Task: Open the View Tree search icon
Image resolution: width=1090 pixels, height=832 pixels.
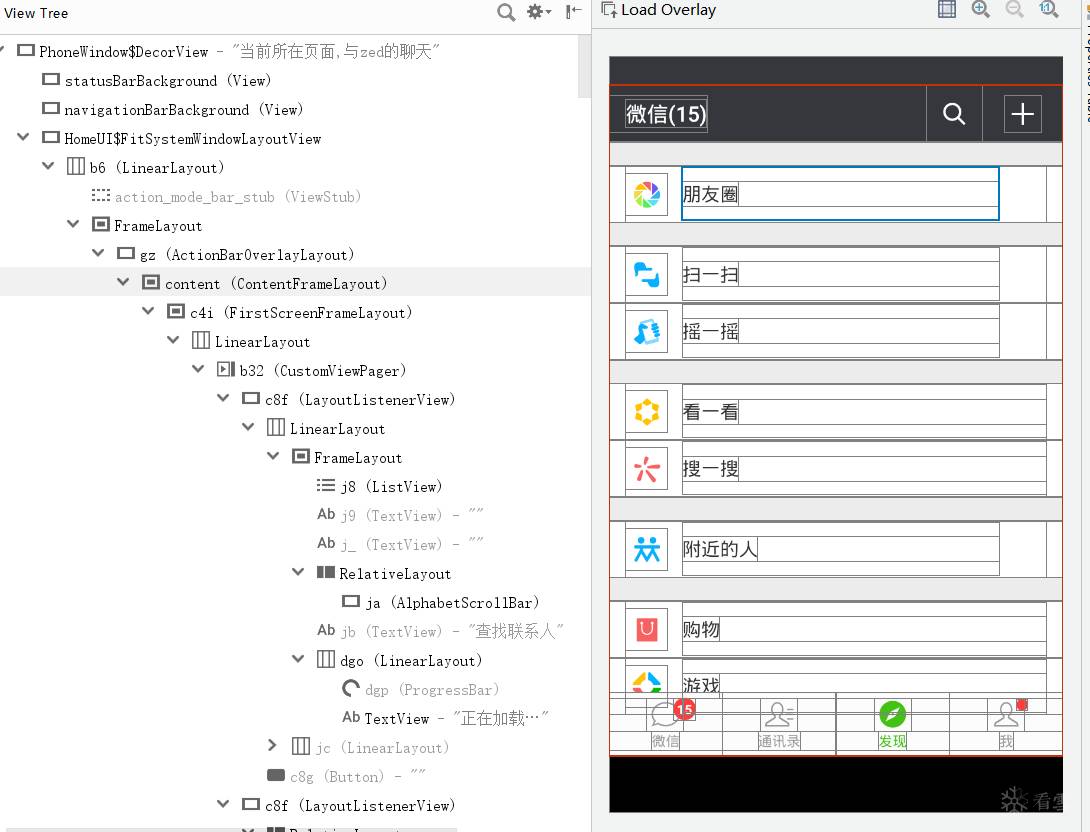Action: click(506, 12)
